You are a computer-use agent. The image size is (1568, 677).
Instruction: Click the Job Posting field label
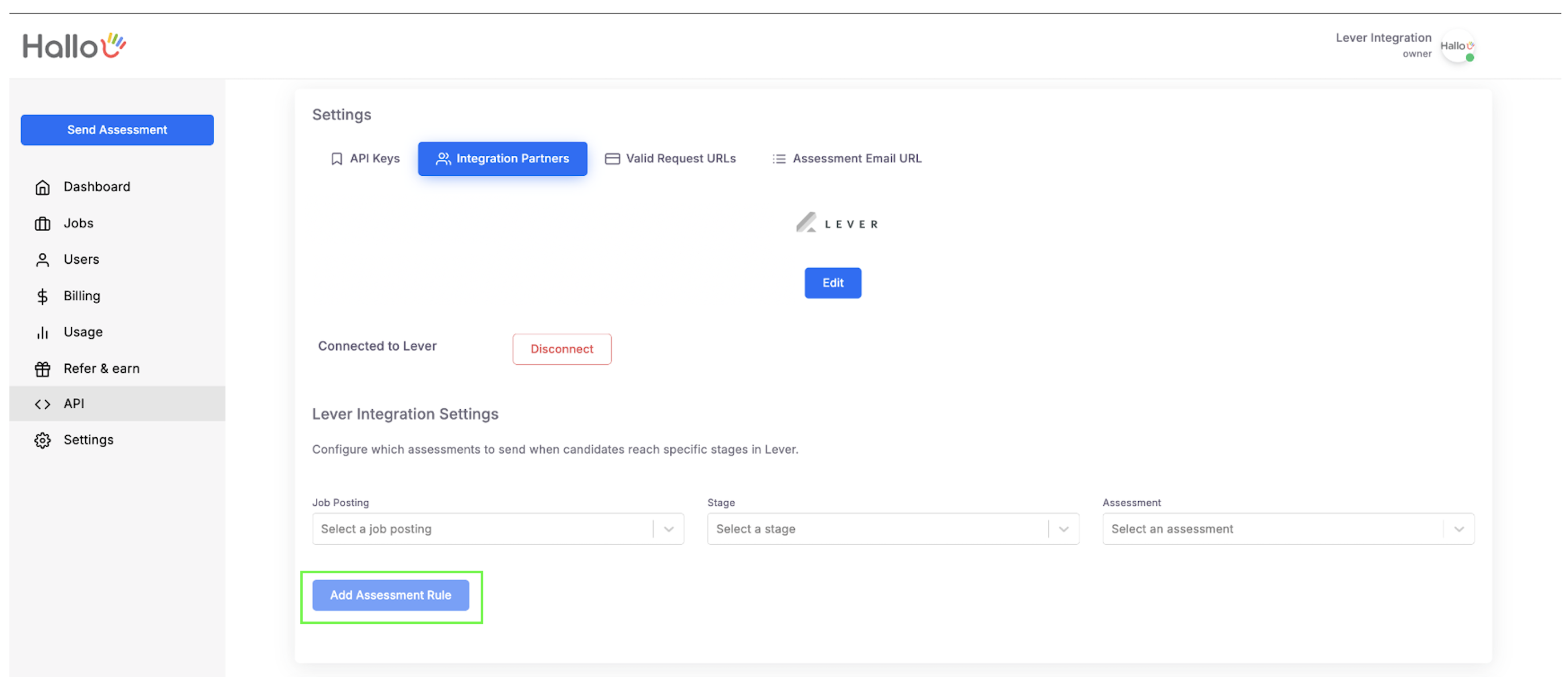point(340,502)
